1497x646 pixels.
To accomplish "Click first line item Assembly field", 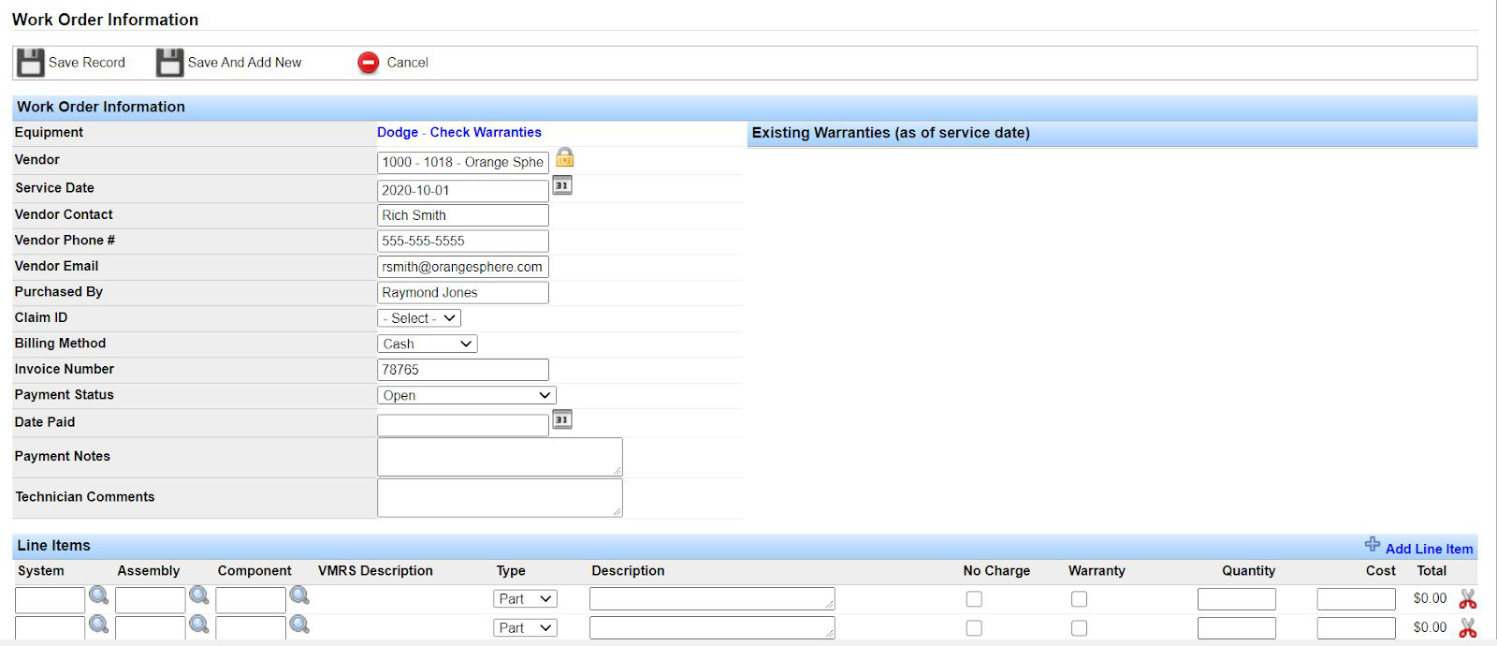I will click(x=151, y=600).
